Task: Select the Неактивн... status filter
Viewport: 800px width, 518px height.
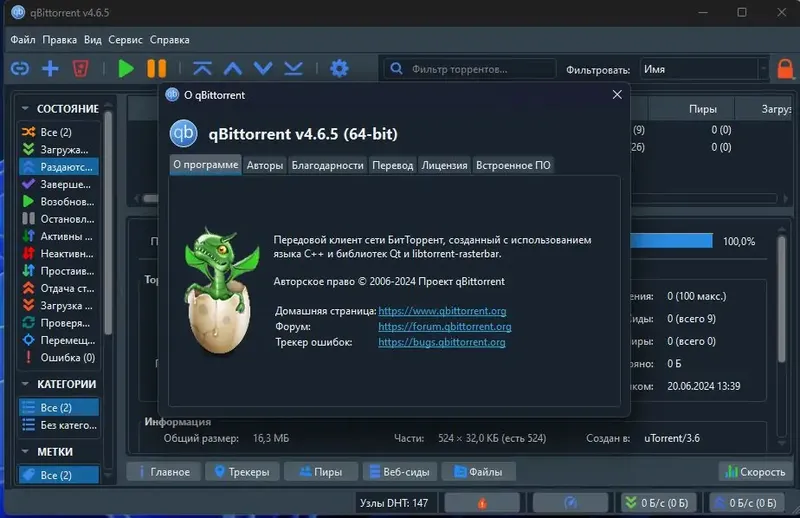Action: [59, 254]
